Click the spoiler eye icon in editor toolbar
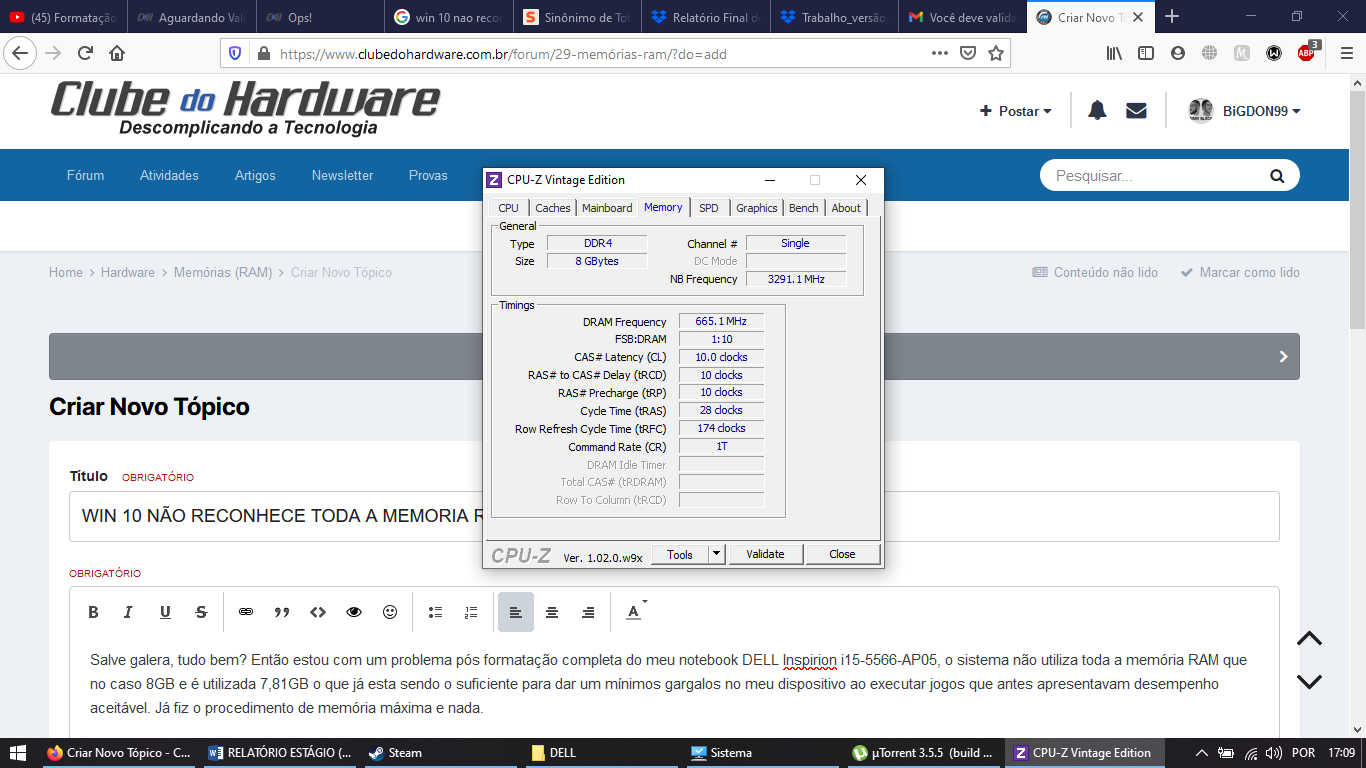This screenshot has height=768, width=1366. tap(354, 612)
